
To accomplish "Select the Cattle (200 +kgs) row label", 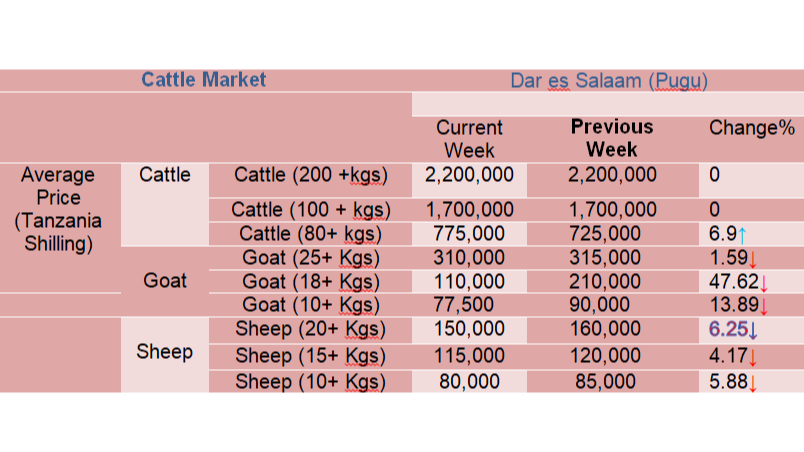I will click(x=311, y=175).
